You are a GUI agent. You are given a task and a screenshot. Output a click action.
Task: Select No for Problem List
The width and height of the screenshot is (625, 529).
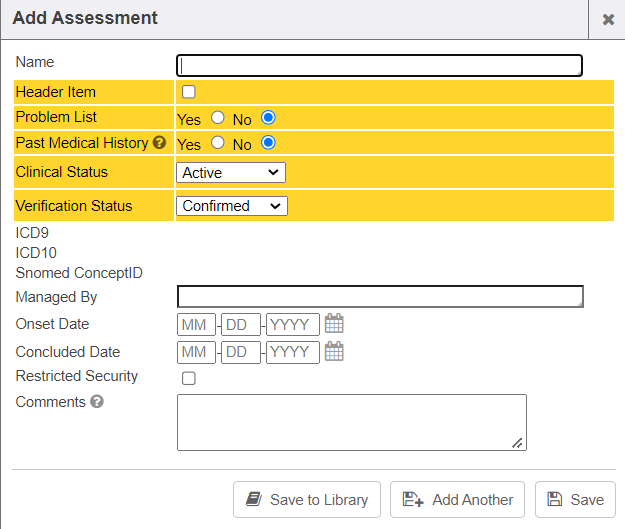(x=268, y=118)
